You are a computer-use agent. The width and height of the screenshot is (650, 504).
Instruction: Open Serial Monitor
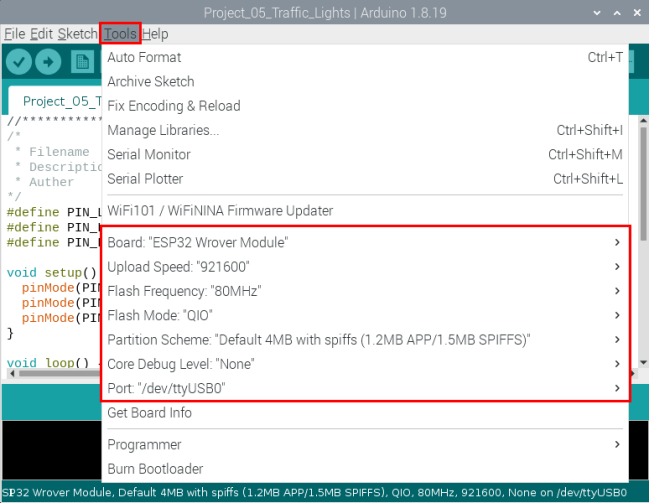(x=365, y=155)
